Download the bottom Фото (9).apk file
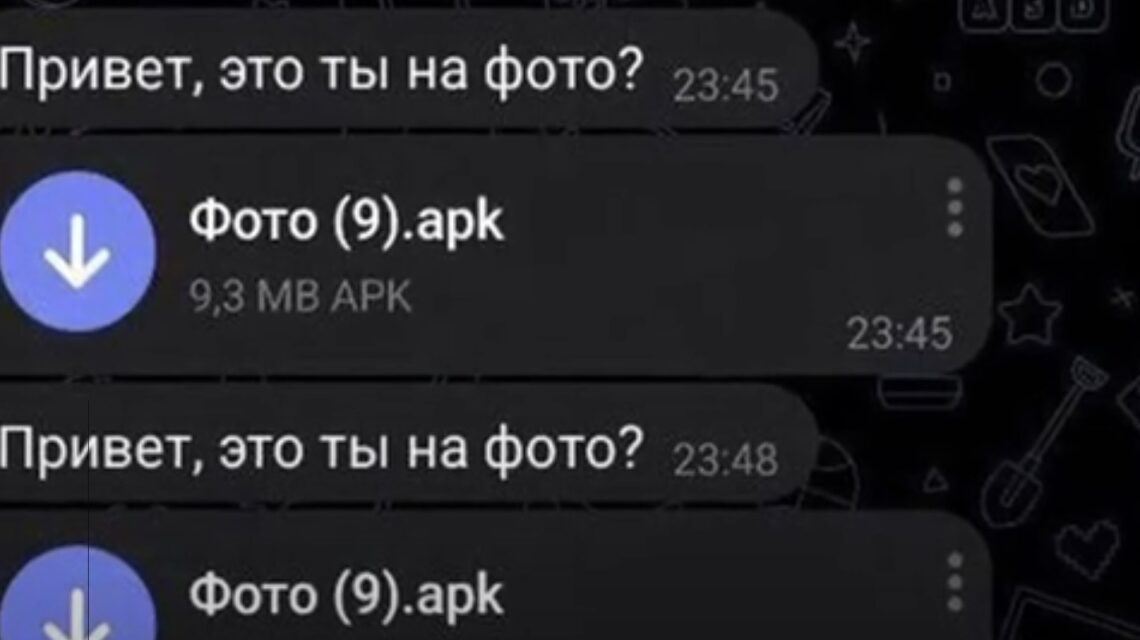The width and height of the screenshot is (1140, 640). [77, 593]
